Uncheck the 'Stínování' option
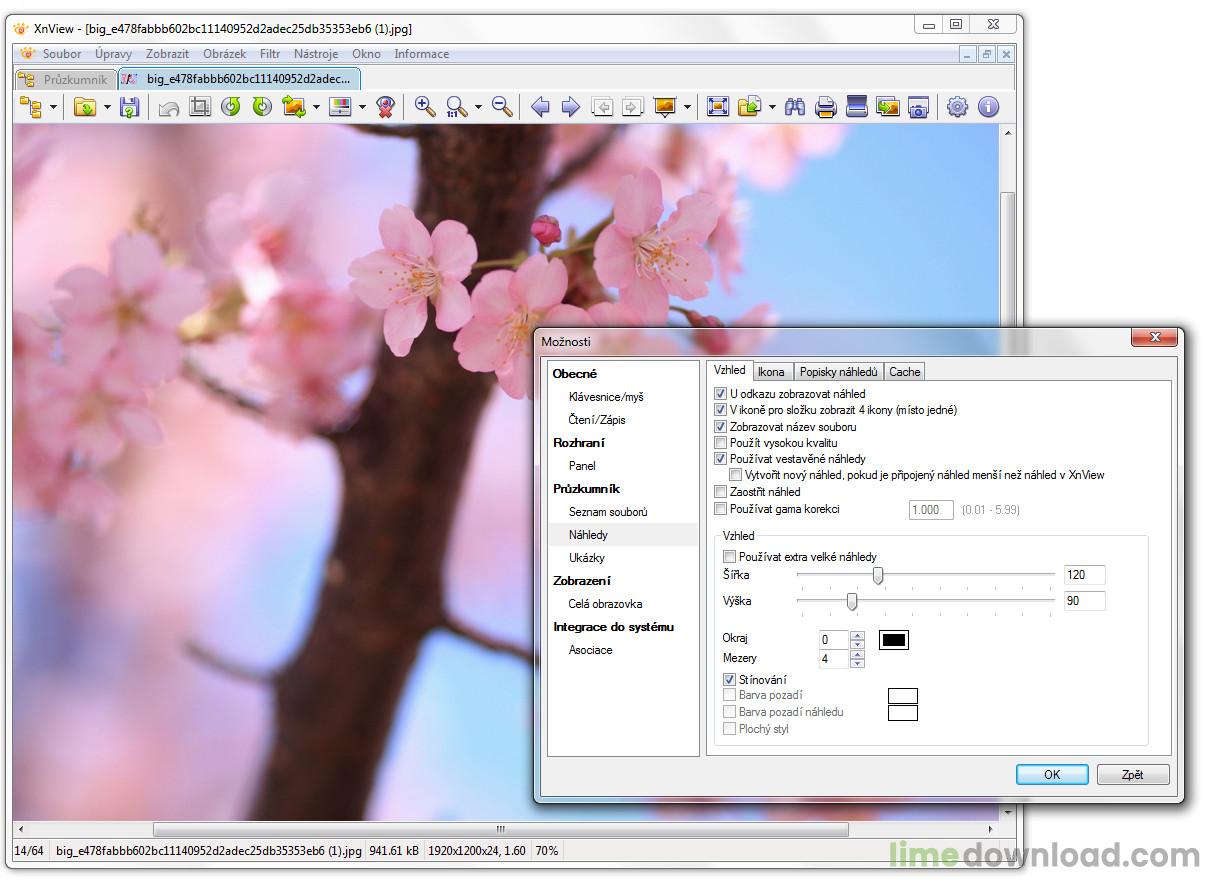Viewport: 1207px width, 886px height. (730, 679)
